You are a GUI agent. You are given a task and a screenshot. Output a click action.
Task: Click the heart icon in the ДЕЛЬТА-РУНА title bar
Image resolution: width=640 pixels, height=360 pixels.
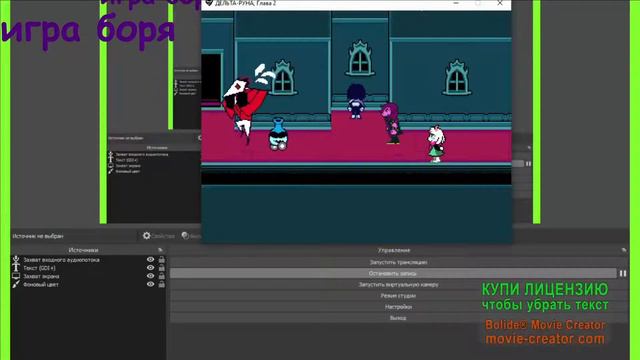tap(209, 3)
